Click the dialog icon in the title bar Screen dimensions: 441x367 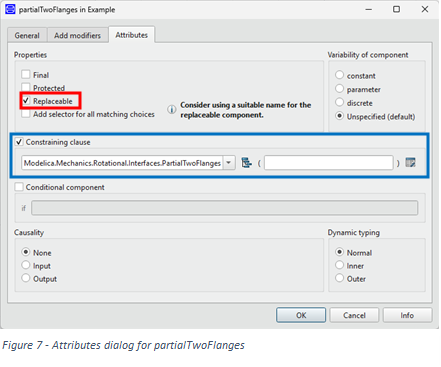[10, 9]
